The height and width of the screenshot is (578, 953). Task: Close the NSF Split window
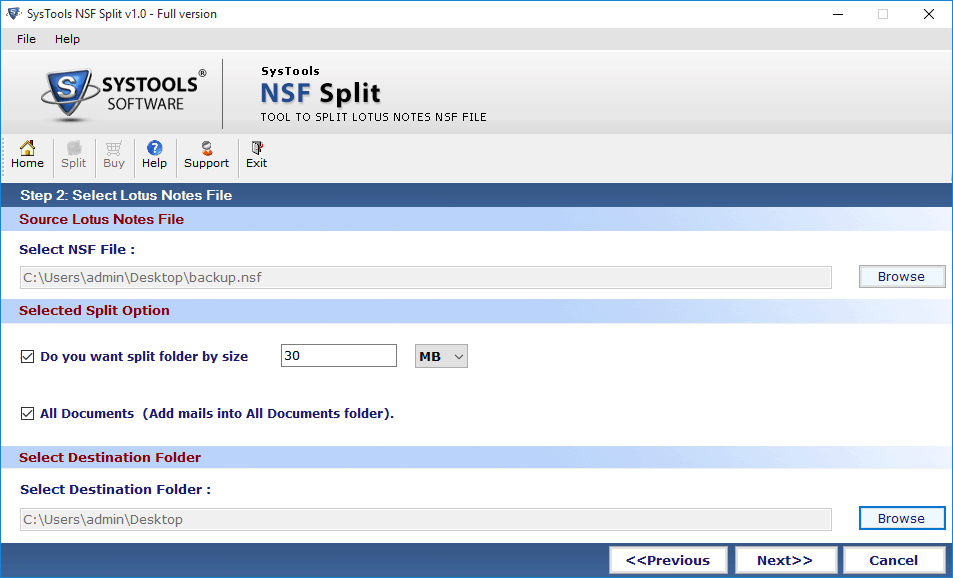coord(929,14)
